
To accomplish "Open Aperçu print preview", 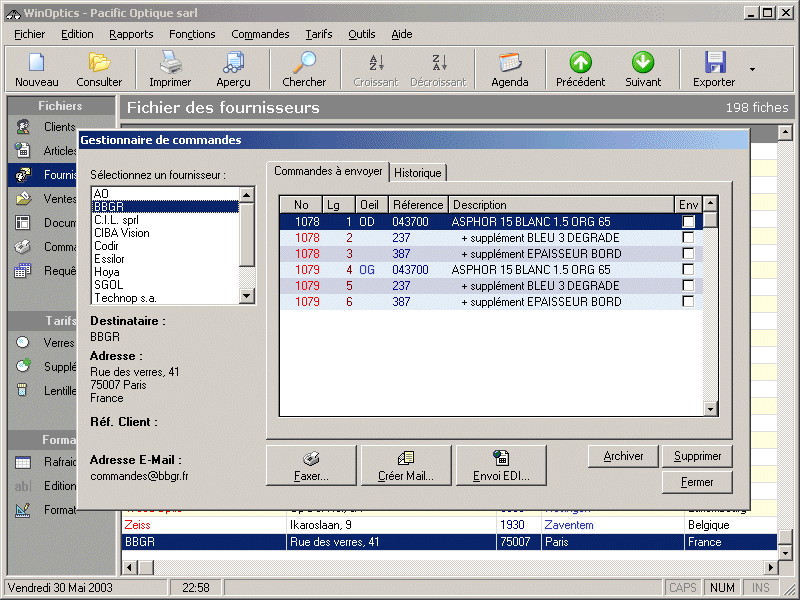I will pos(233,64).
